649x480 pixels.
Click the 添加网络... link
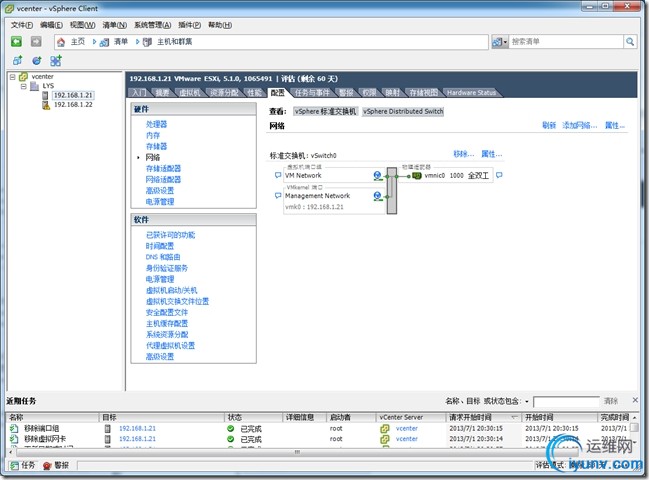(x=579, y=125)
